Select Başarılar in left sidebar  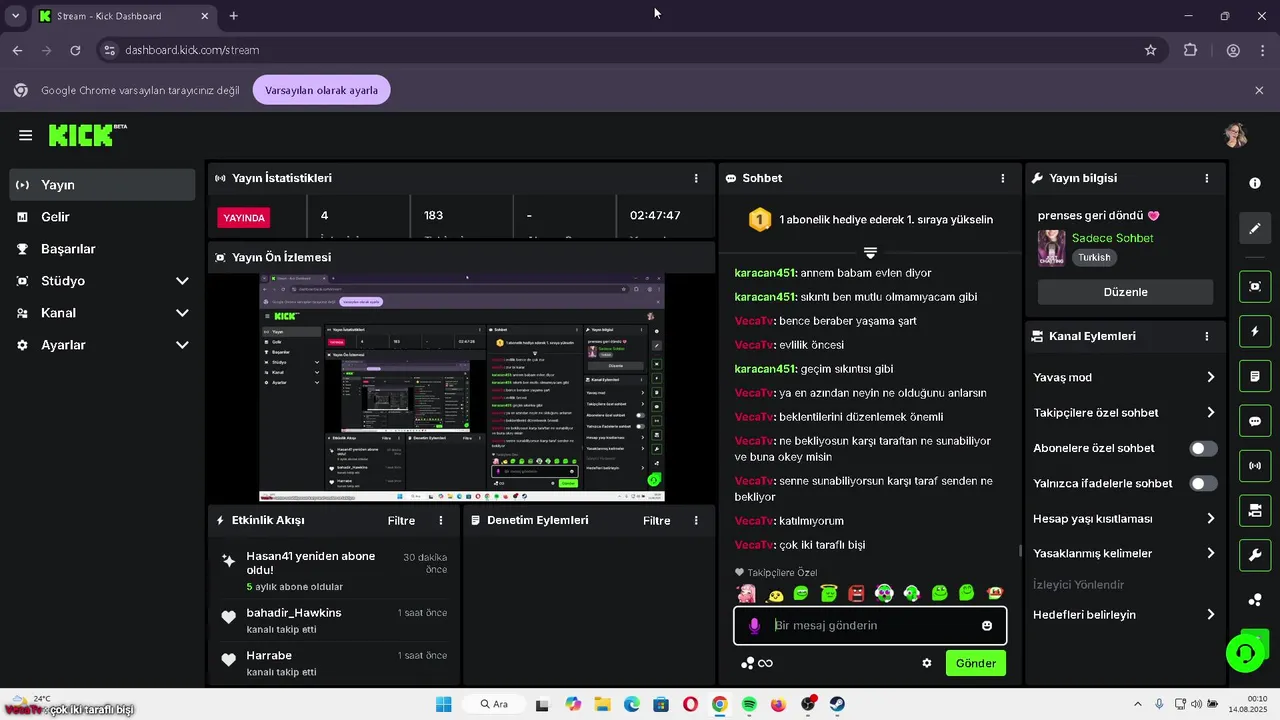coord(102,249)
